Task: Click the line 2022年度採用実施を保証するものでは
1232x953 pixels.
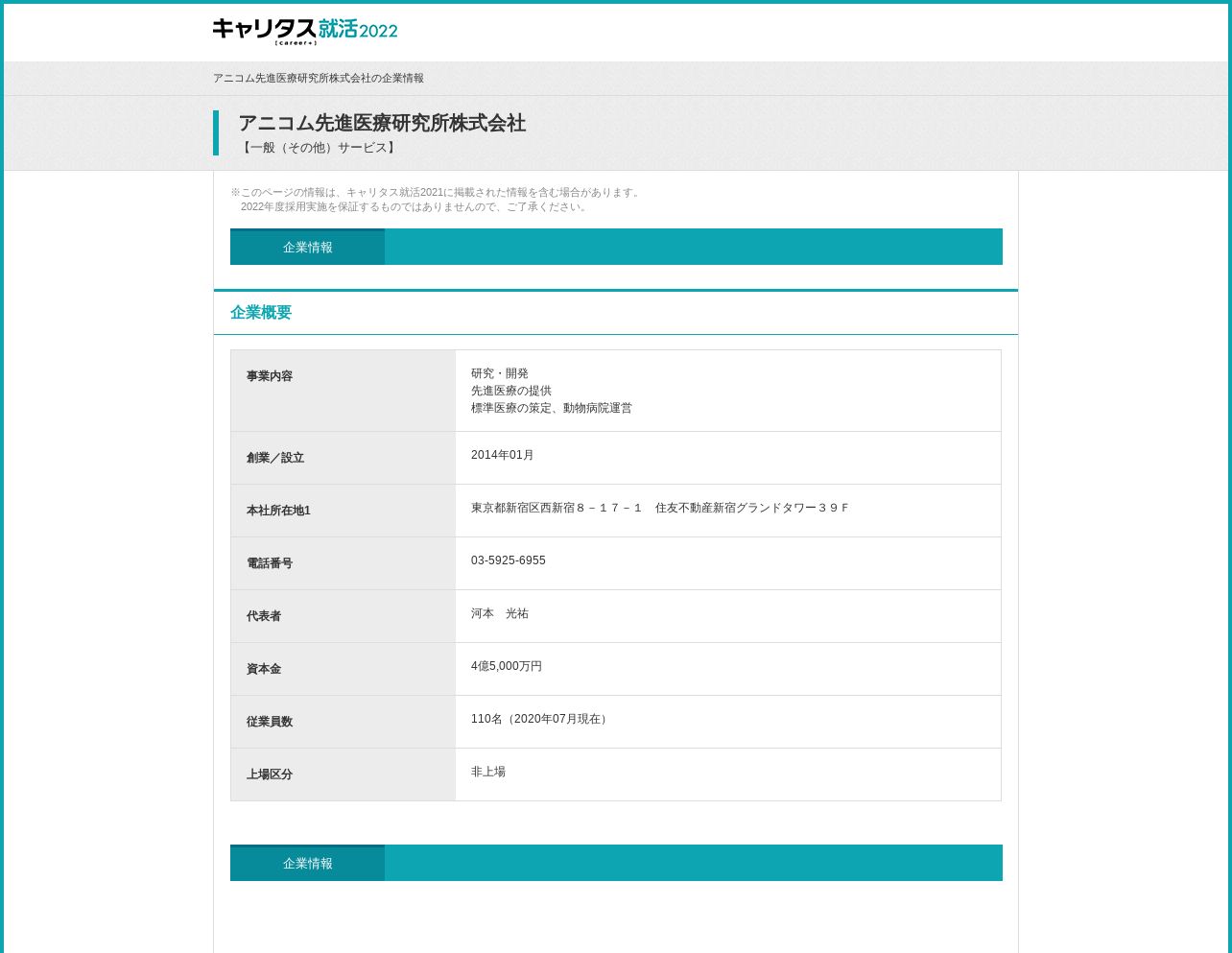Action: tap(415, 206)
